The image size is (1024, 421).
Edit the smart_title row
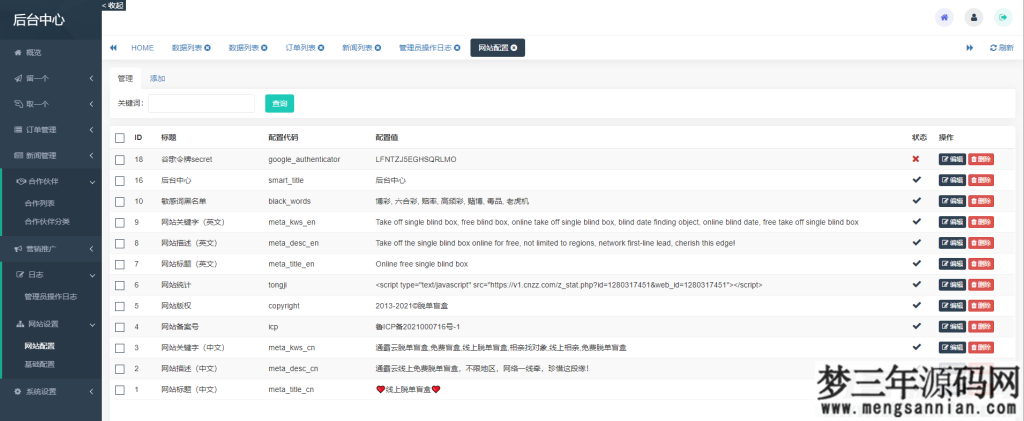point(952,180)
